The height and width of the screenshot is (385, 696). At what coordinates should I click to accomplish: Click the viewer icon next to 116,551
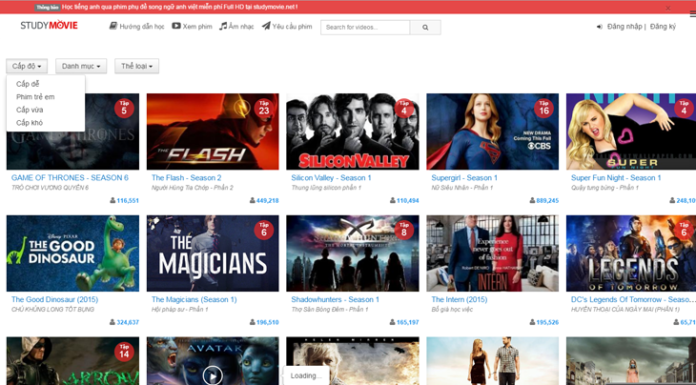point(112,200)
